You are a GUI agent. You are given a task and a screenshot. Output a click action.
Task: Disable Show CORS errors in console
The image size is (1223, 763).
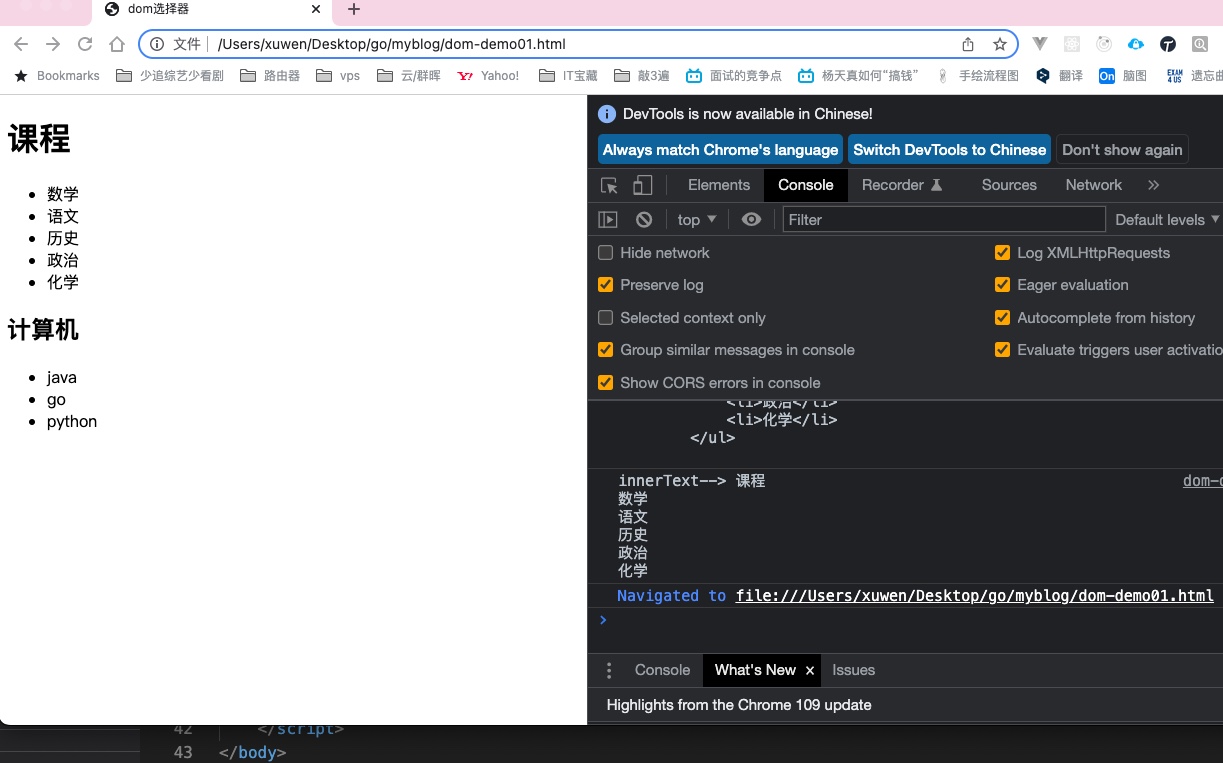pos(605,383)
